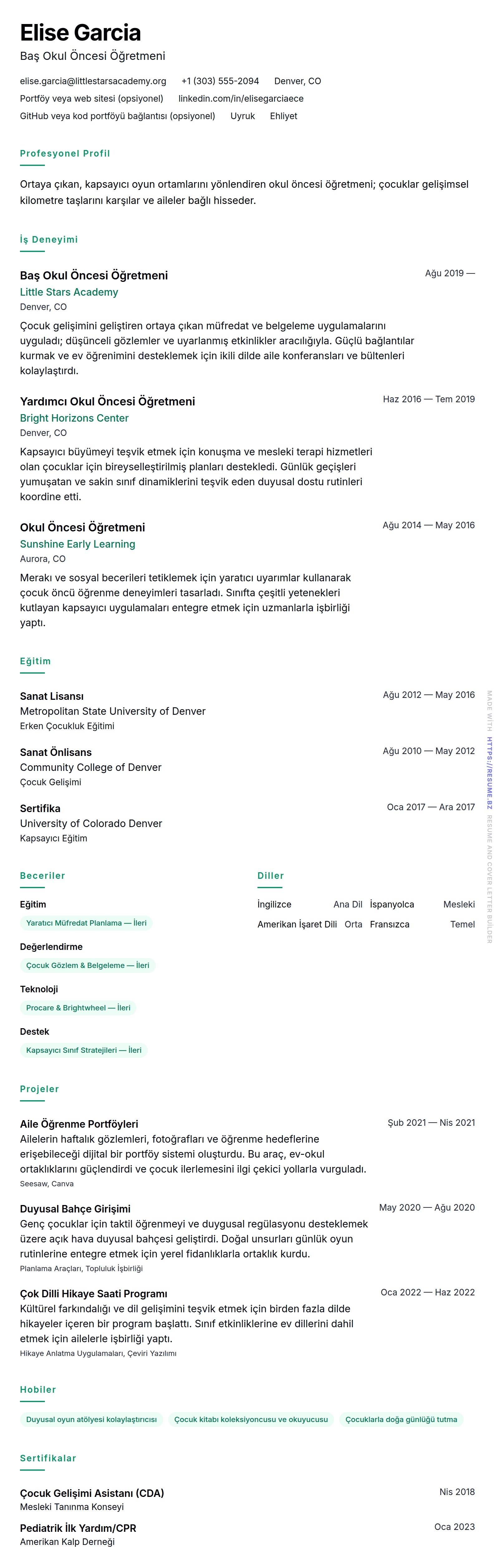Click the Çocuk Gelişimi Asistanı (CDA) certificate title

(x=92, y=1493)
